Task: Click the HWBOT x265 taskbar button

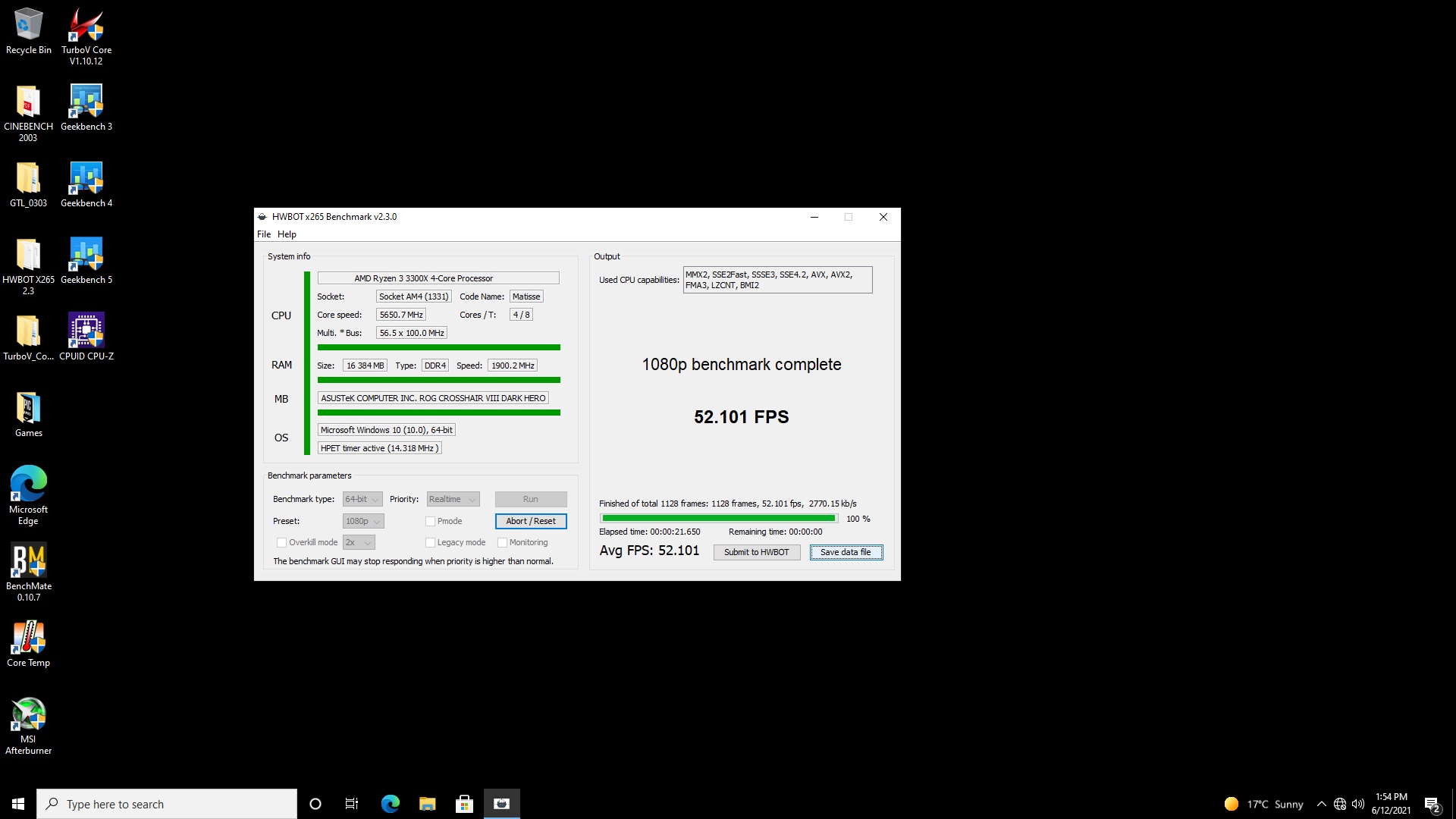Action: pos(501,804)
